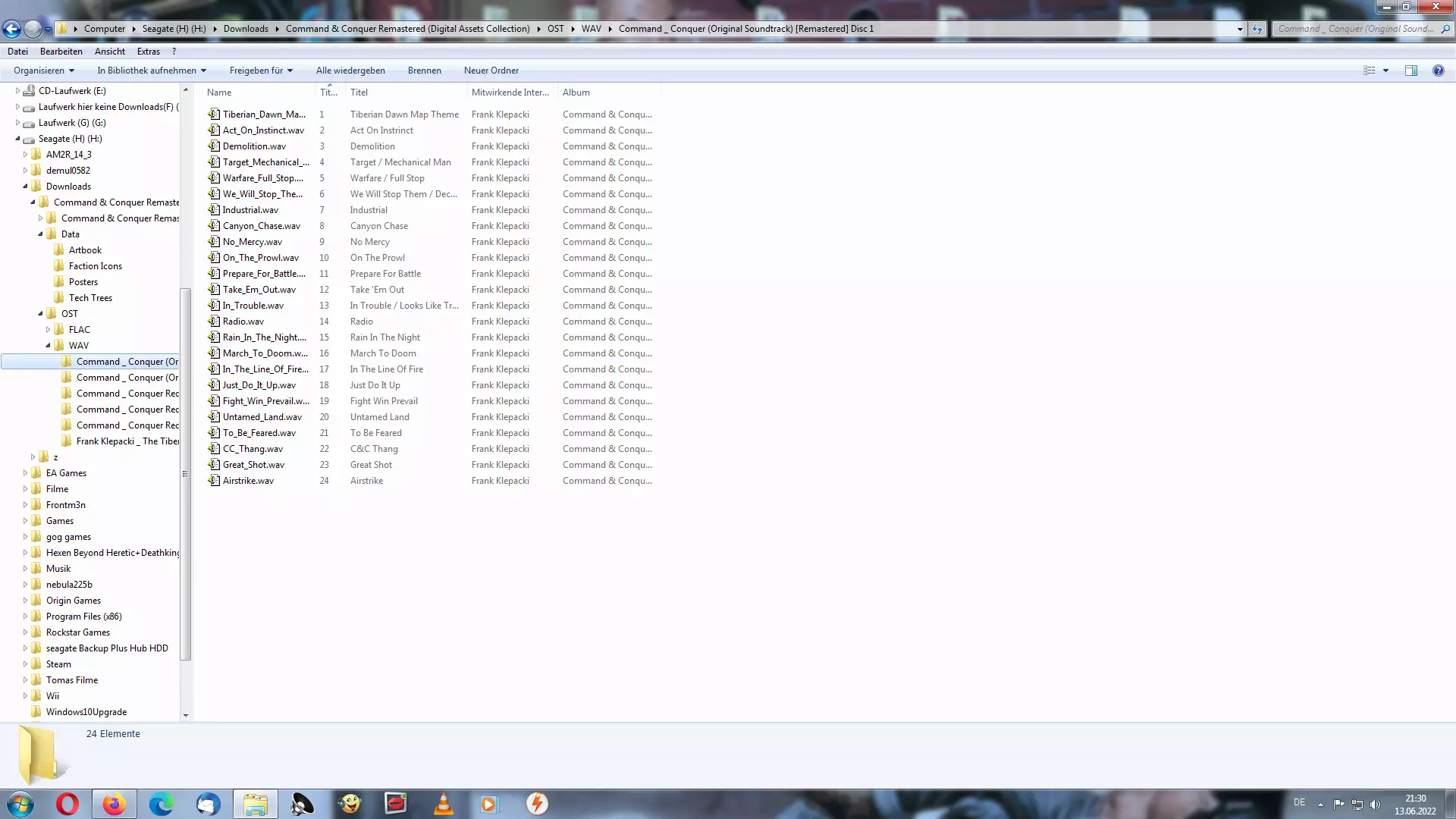Open the Explorer help icon

(1439, 71)
